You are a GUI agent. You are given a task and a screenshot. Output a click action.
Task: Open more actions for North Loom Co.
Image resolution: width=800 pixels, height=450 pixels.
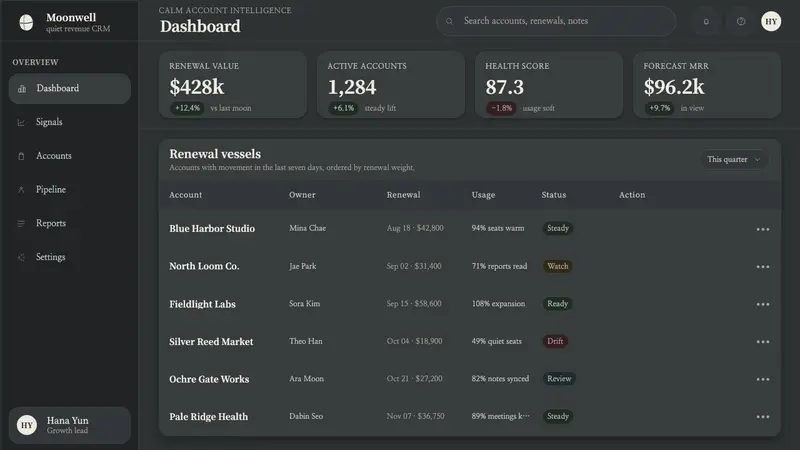tap(763, 266)
